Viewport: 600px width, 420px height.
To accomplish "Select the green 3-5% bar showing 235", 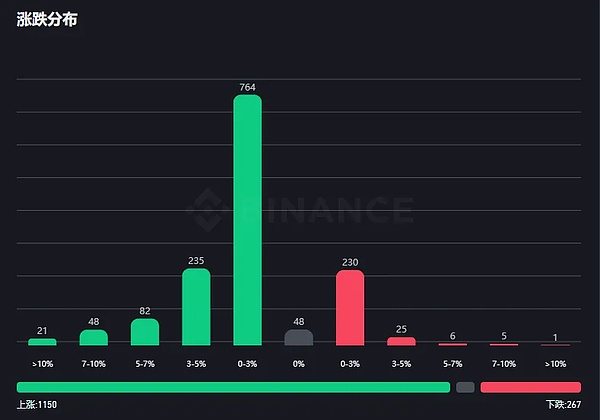I will click(196, 306).
